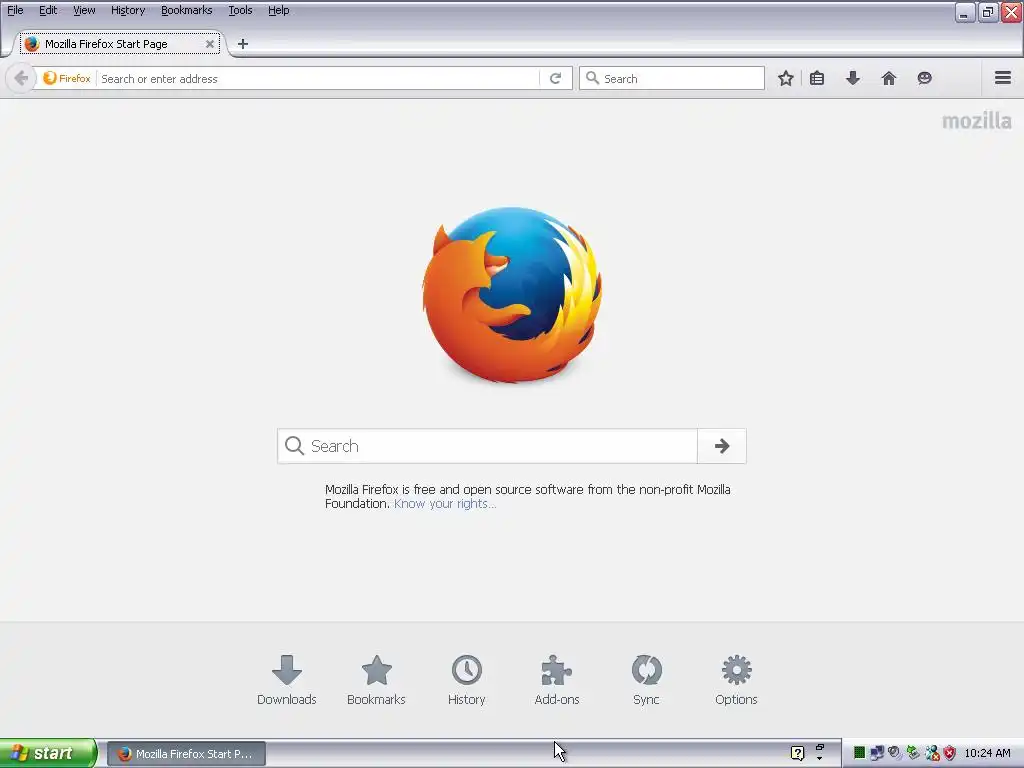This screenshot has height=768, width=1024.
Task: Open the History menu in menu bar
Action: click(128, 10)
